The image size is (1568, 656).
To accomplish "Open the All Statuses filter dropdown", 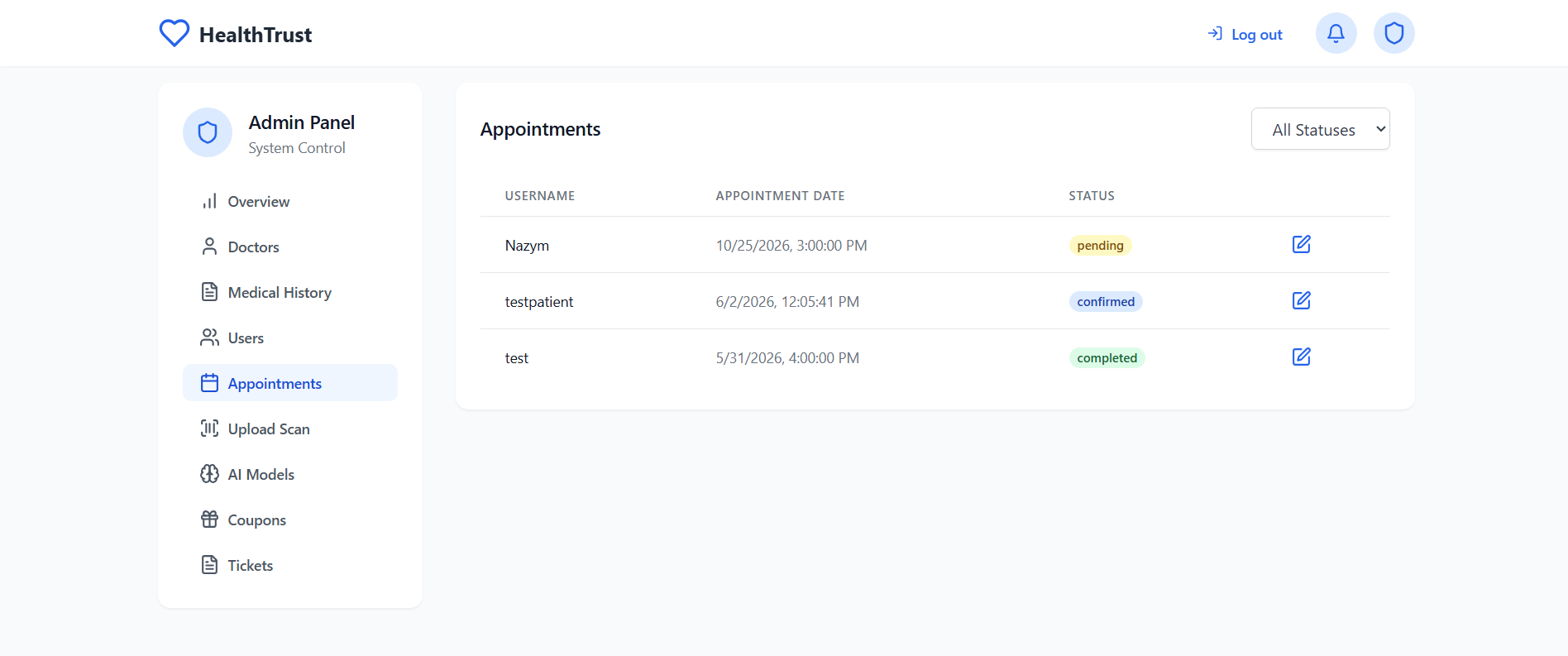I will [x=1321, y=129].
